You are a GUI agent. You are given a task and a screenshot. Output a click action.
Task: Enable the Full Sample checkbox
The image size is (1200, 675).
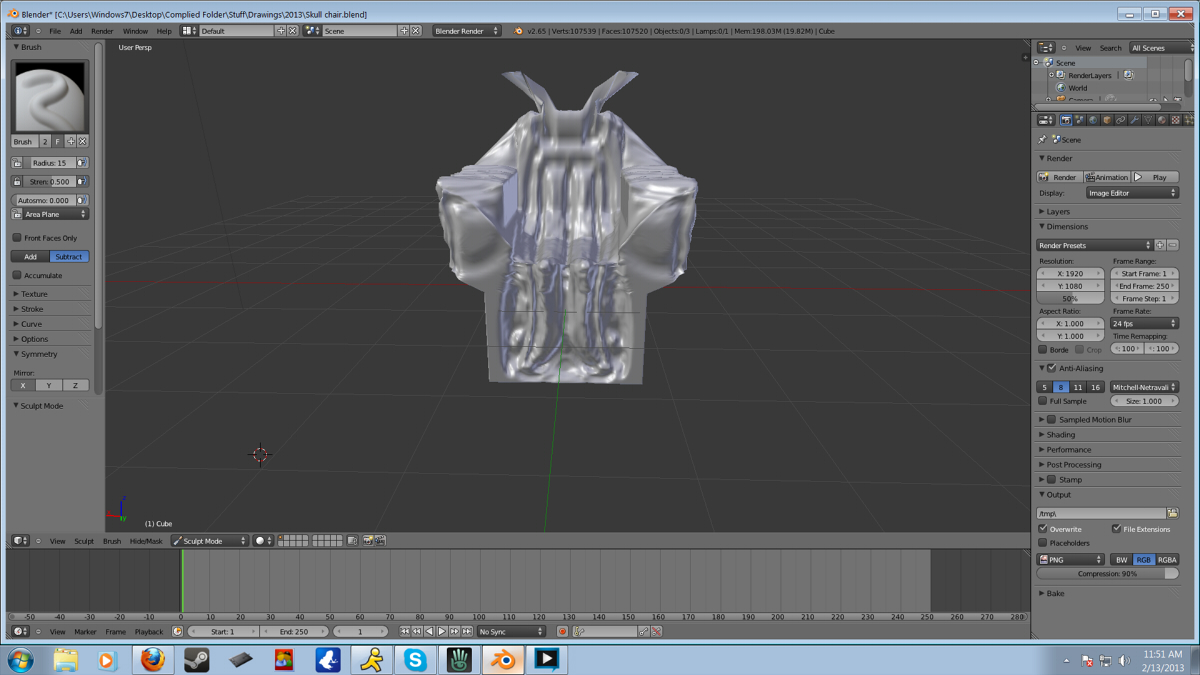pos(1043,401)
